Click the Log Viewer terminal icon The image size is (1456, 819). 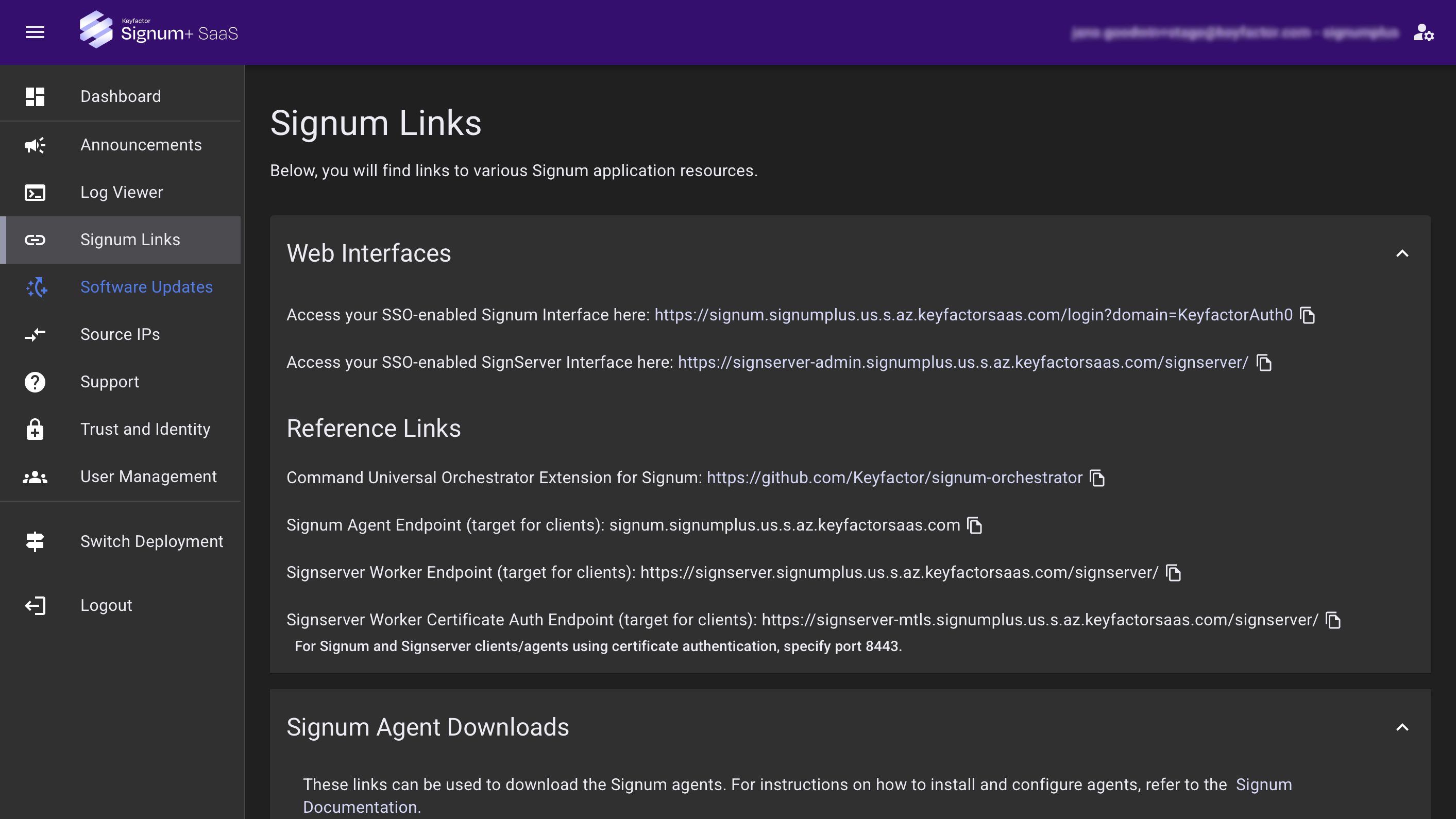(35, 192)
